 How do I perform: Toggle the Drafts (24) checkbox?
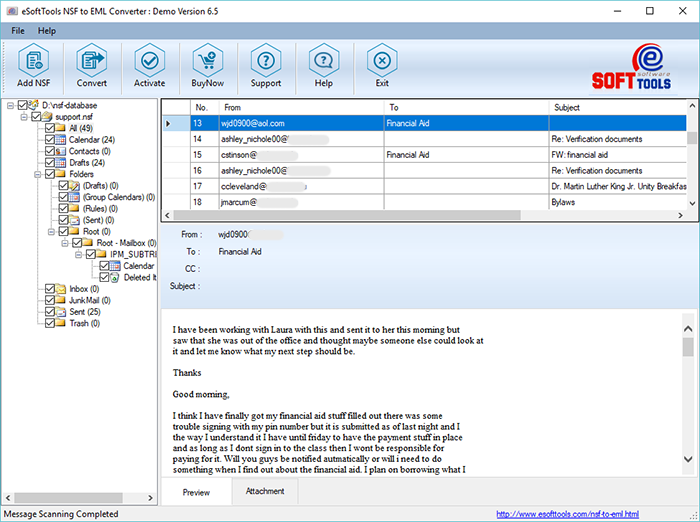tap(50, 163)
